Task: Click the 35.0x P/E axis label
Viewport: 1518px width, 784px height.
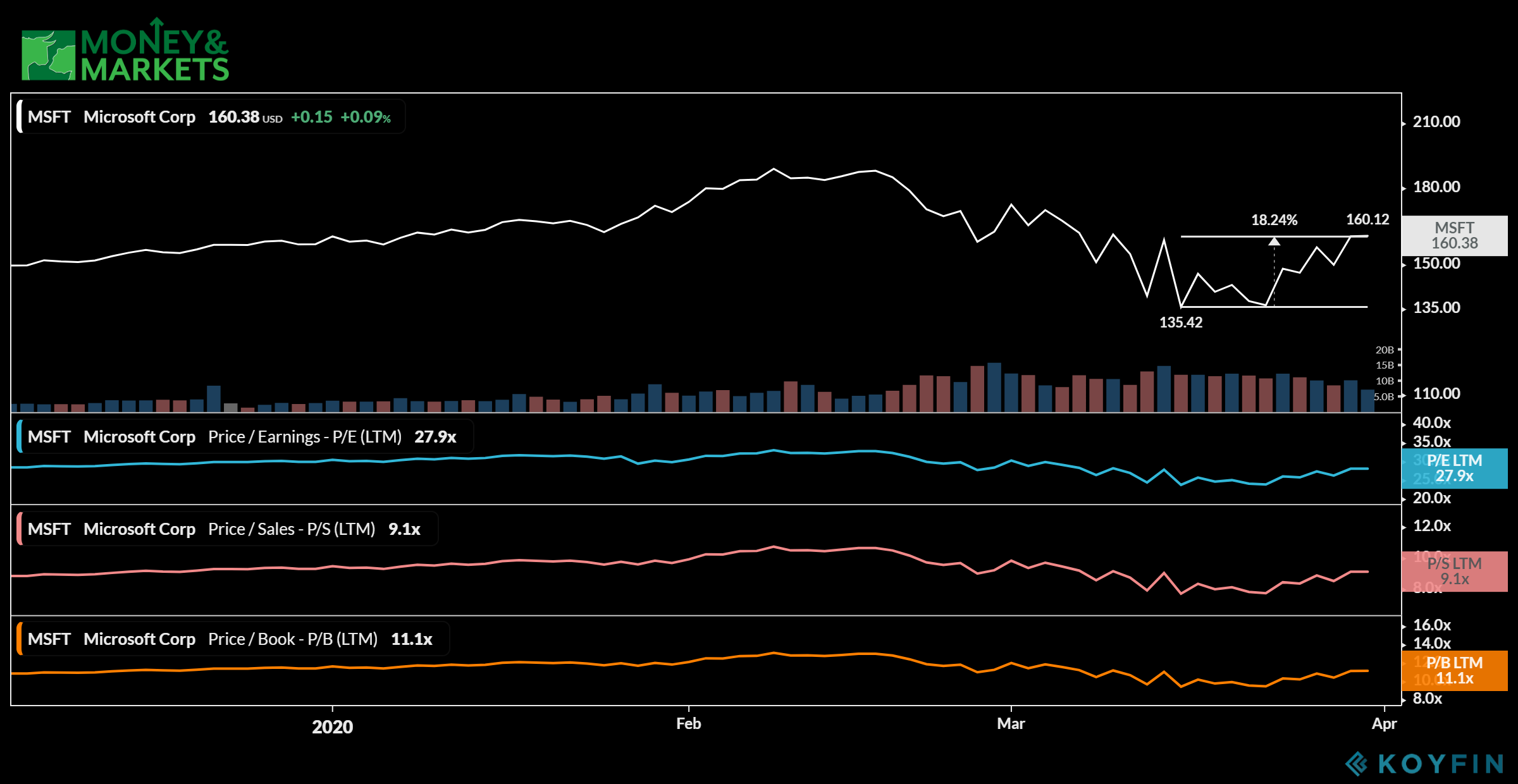Action: (x=1432, y=441)
